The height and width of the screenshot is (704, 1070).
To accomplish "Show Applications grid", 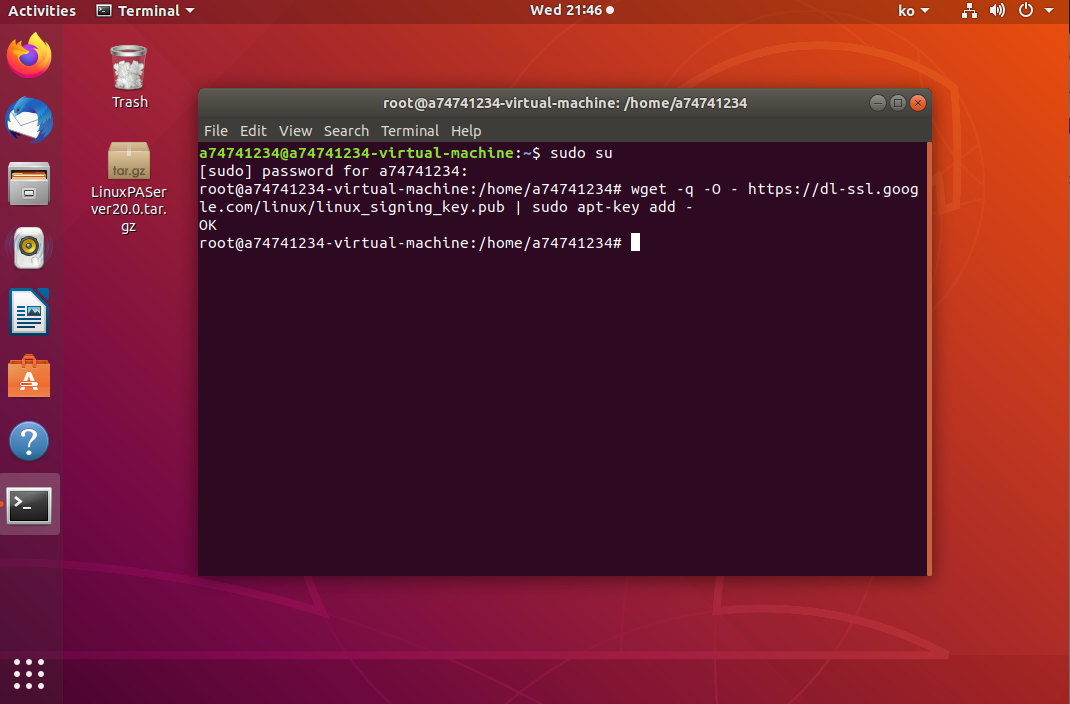I will (29, 674).
